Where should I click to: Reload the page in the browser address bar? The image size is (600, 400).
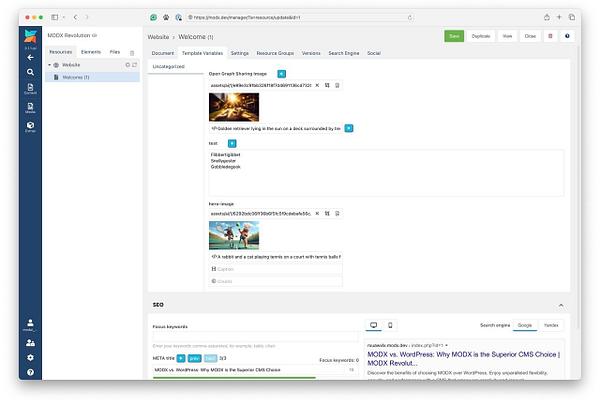(410, 17)
